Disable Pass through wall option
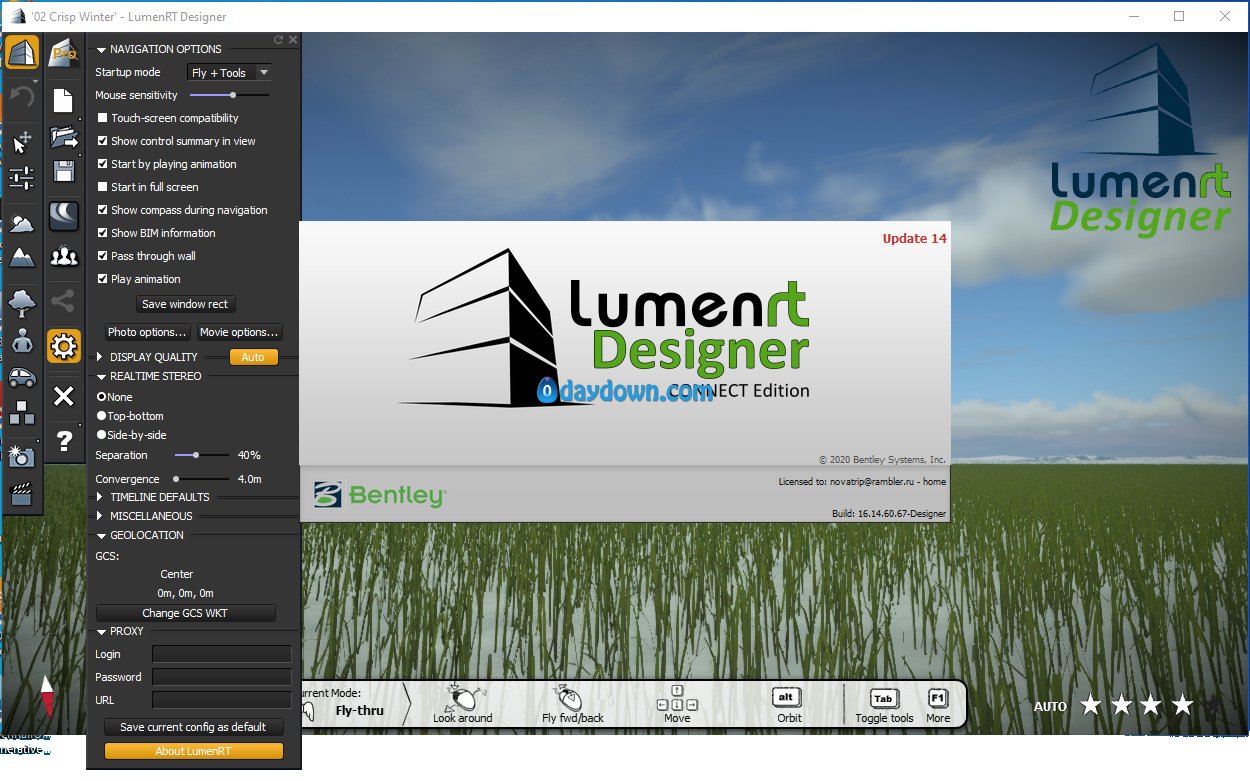Image resolution: width=1250 pixels, height=781 pixels. [102, 256]
